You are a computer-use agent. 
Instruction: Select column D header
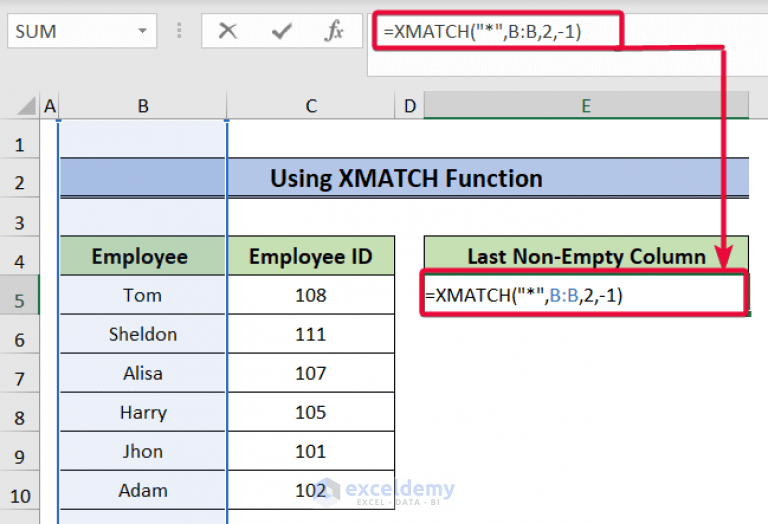(409, 106)
